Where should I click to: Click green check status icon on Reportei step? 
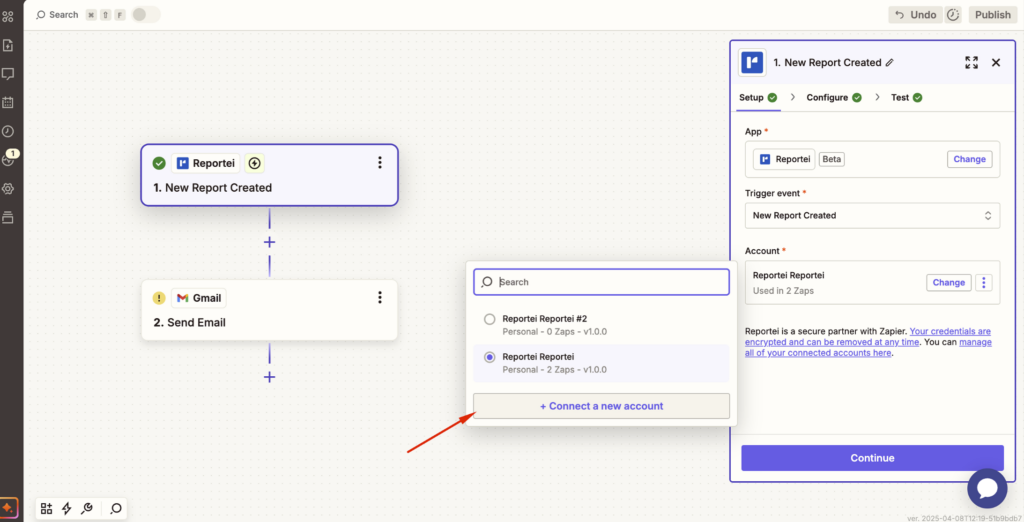click(159, 163)
